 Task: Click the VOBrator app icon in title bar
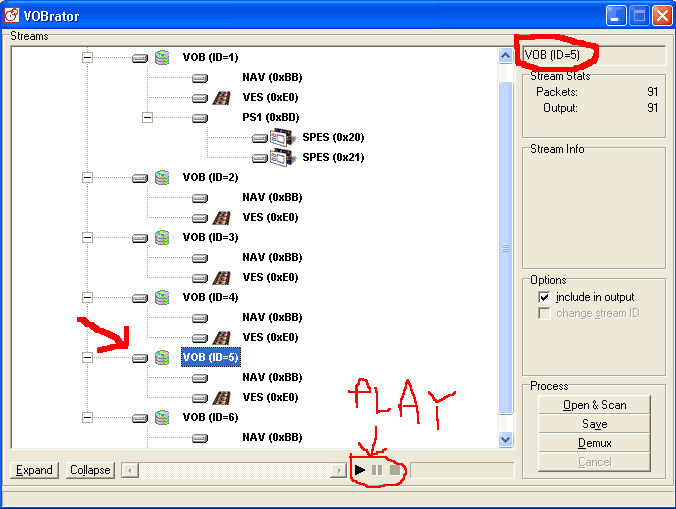[x=12, y=15]
